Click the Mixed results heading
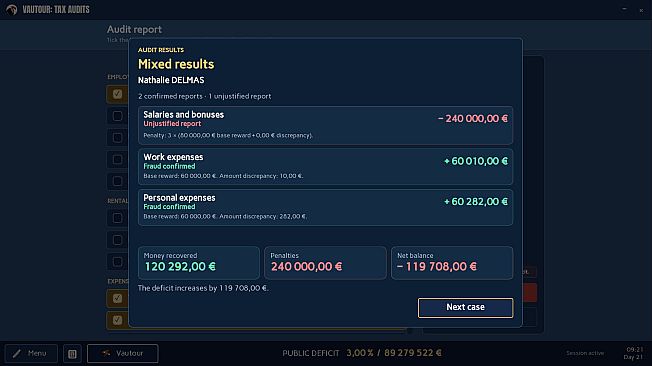652x366 pixels. click(176, 64)
